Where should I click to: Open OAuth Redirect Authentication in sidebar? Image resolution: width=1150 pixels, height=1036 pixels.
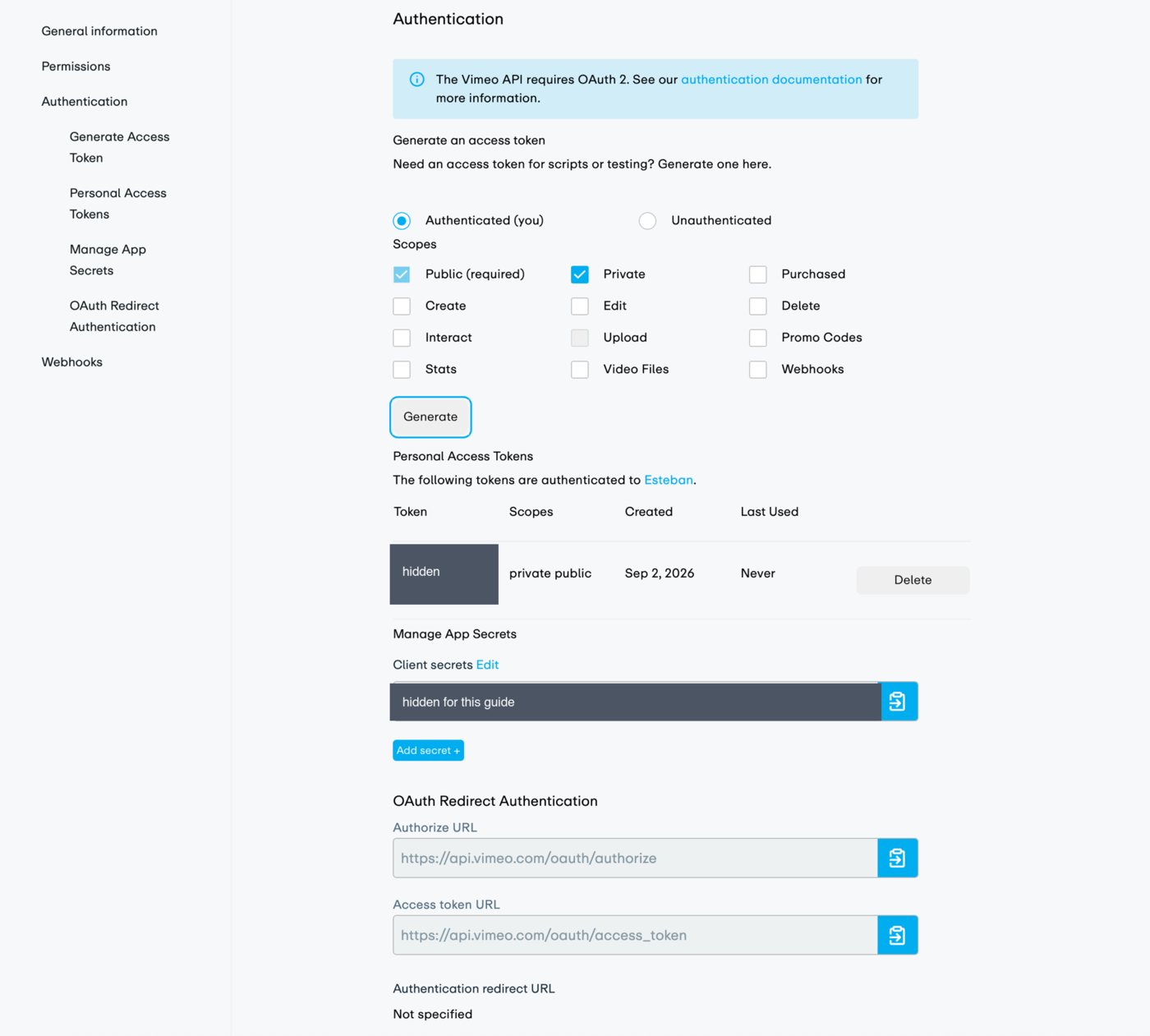tap(114, 316)
